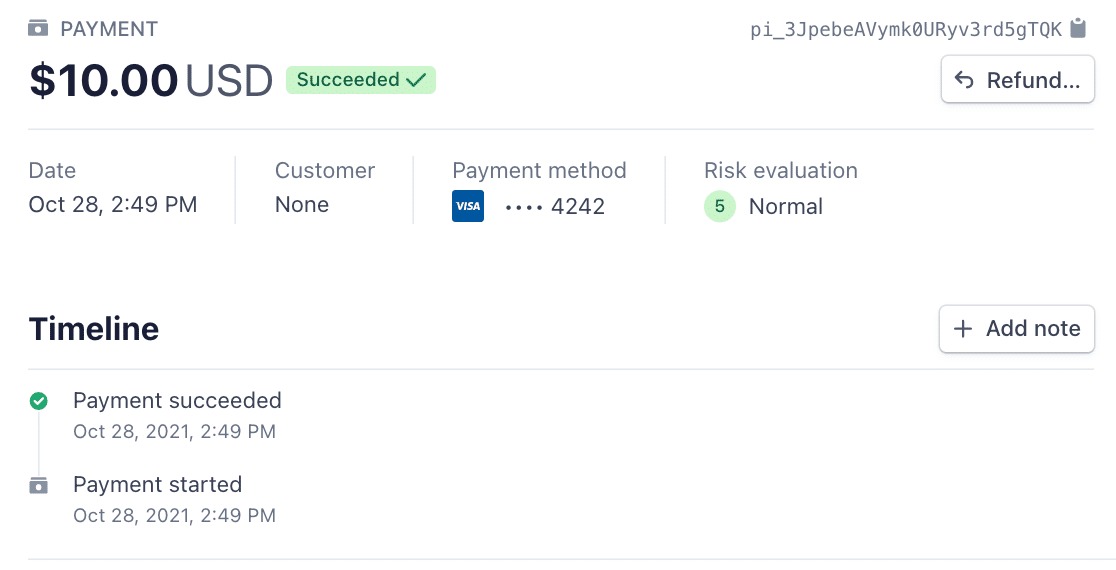Click the Visa card logo

468,206
